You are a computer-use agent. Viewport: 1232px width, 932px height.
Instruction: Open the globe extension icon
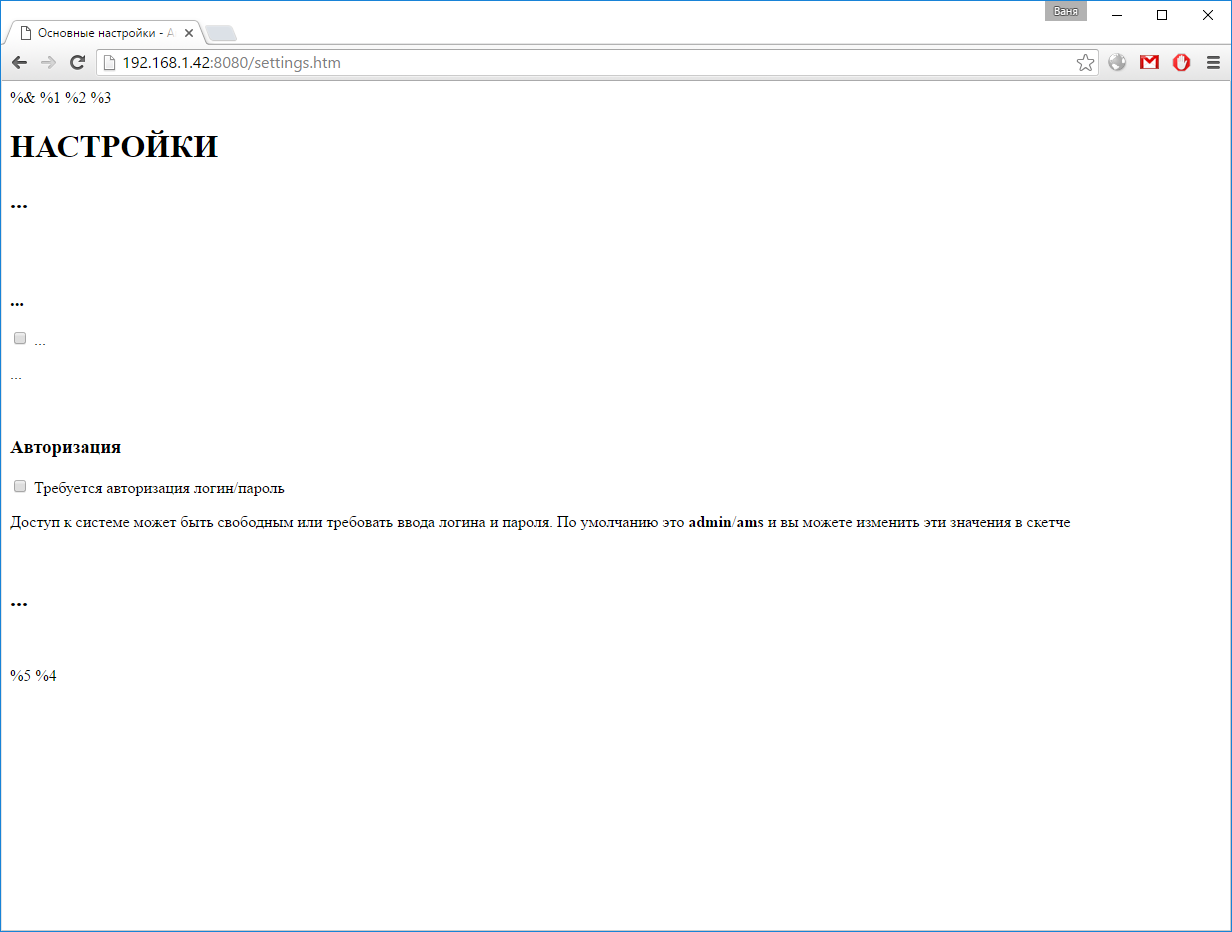[1117, 63]
